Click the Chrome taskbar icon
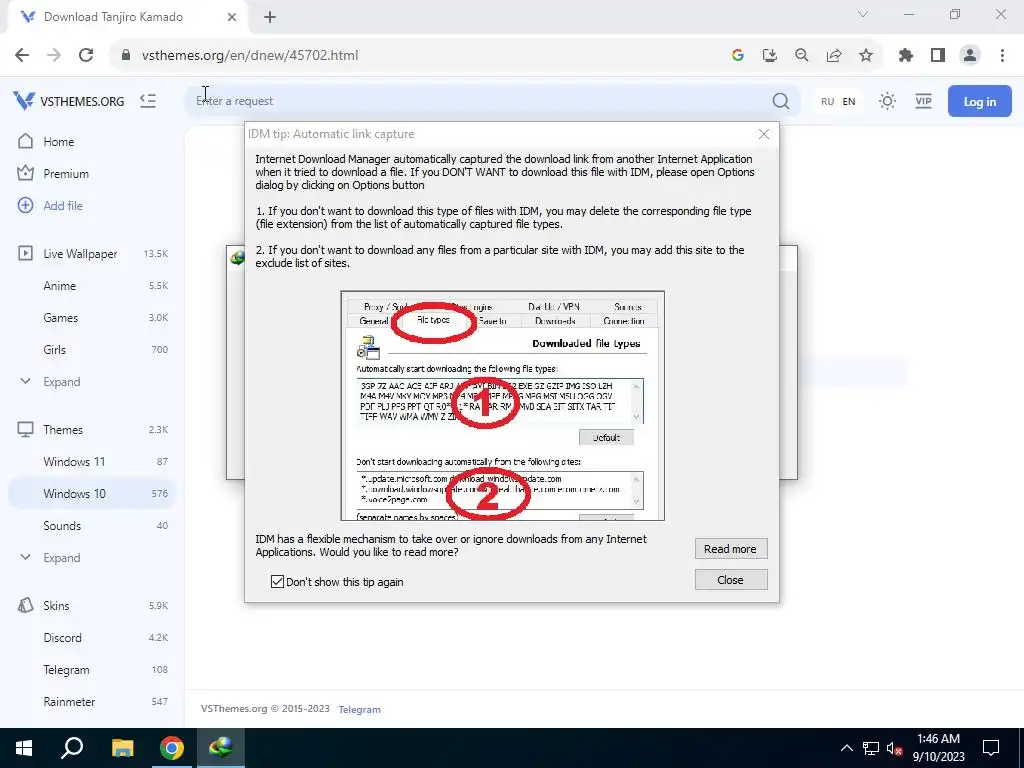1024x768 pixels. click(x=172, y=748)
